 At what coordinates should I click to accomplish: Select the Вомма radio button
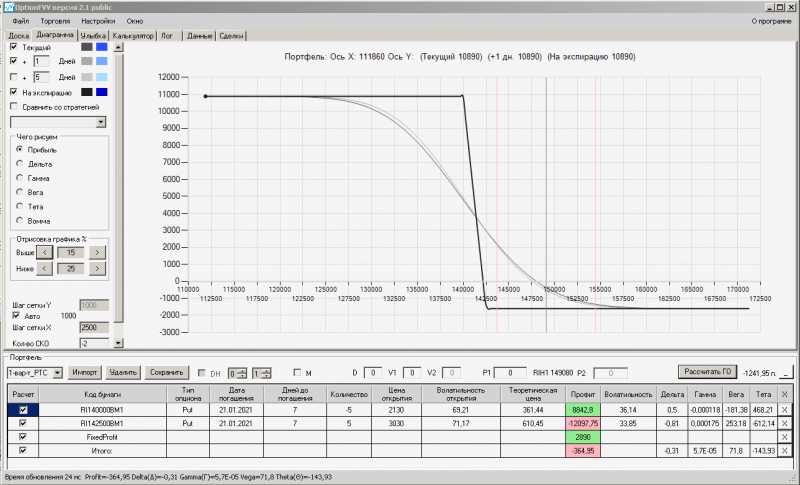pos(19,221)
